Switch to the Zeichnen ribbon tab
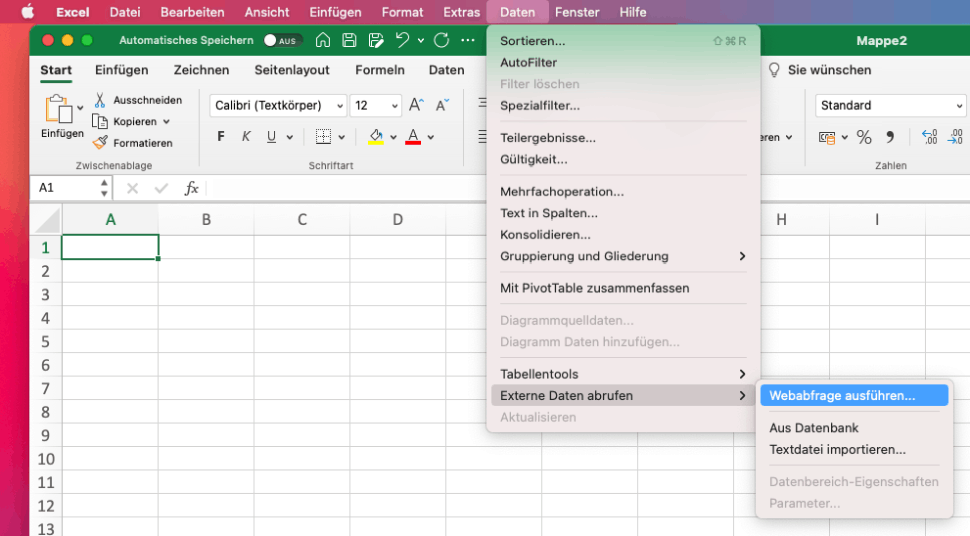This screenshot has width=970, height=536. click(201, 70)
